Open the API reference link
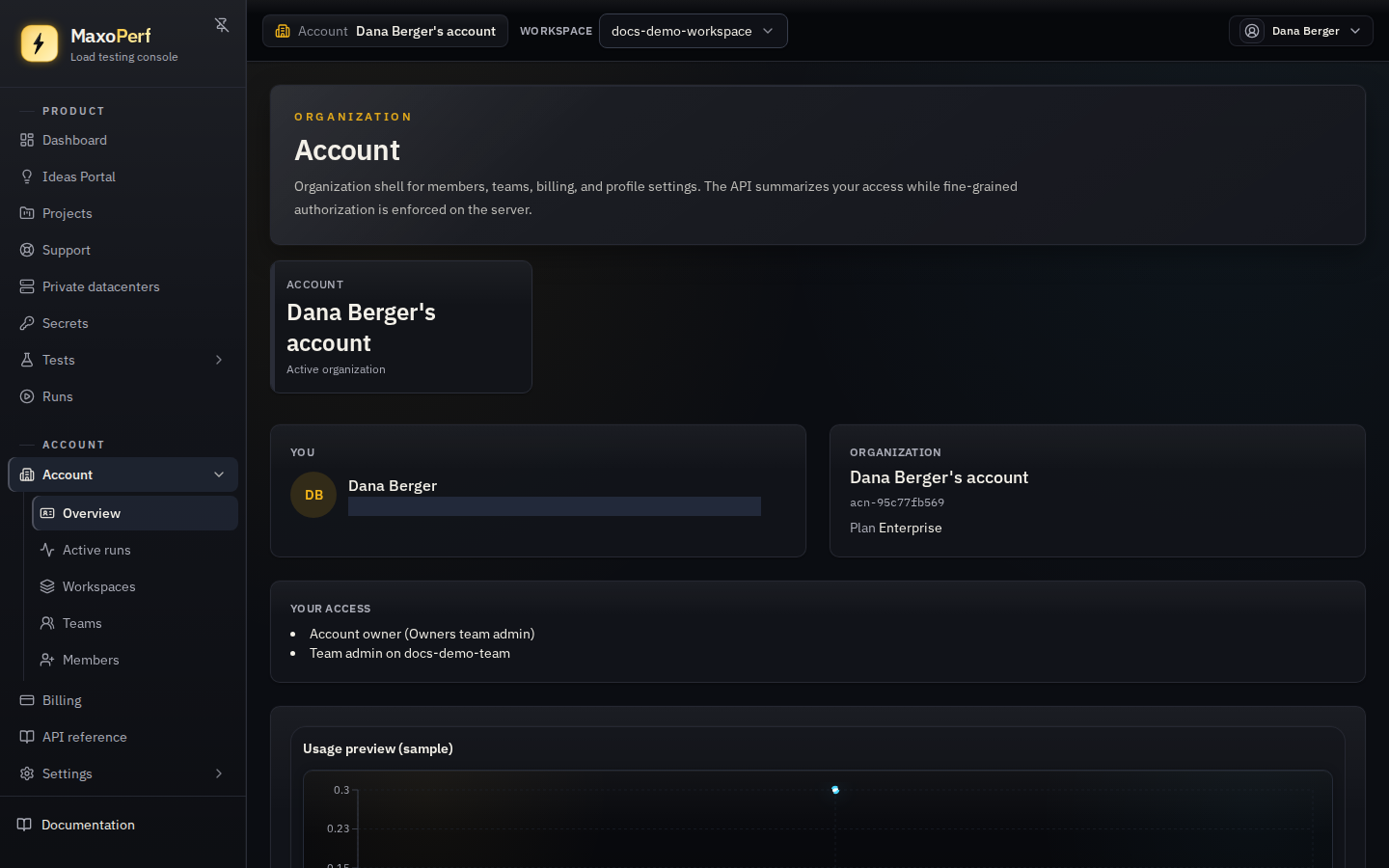The height and width of the screenshot is (868, 1389). (x=123, y=737)
